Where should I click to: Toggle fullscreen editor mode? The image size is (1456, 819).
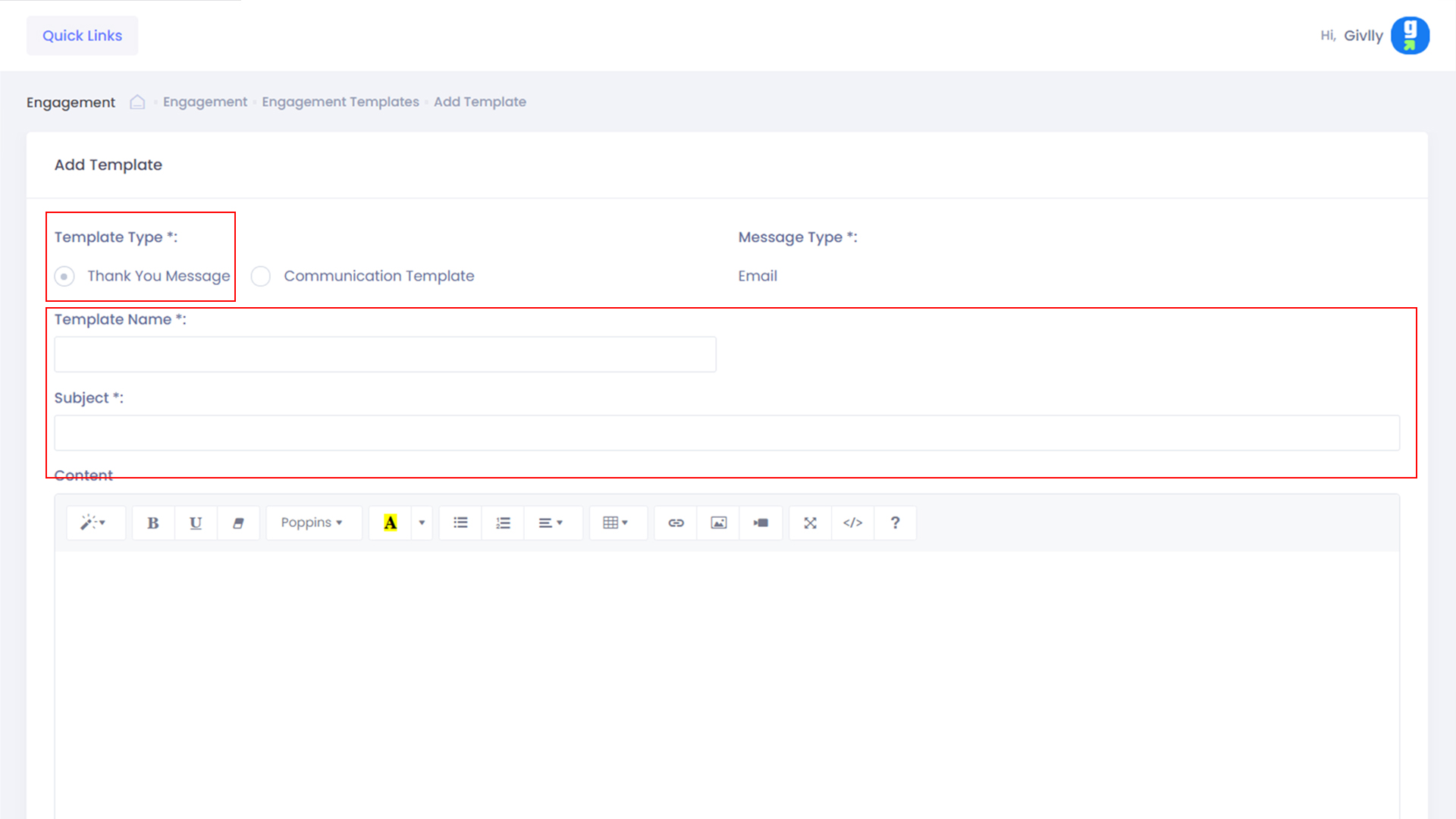810,523
